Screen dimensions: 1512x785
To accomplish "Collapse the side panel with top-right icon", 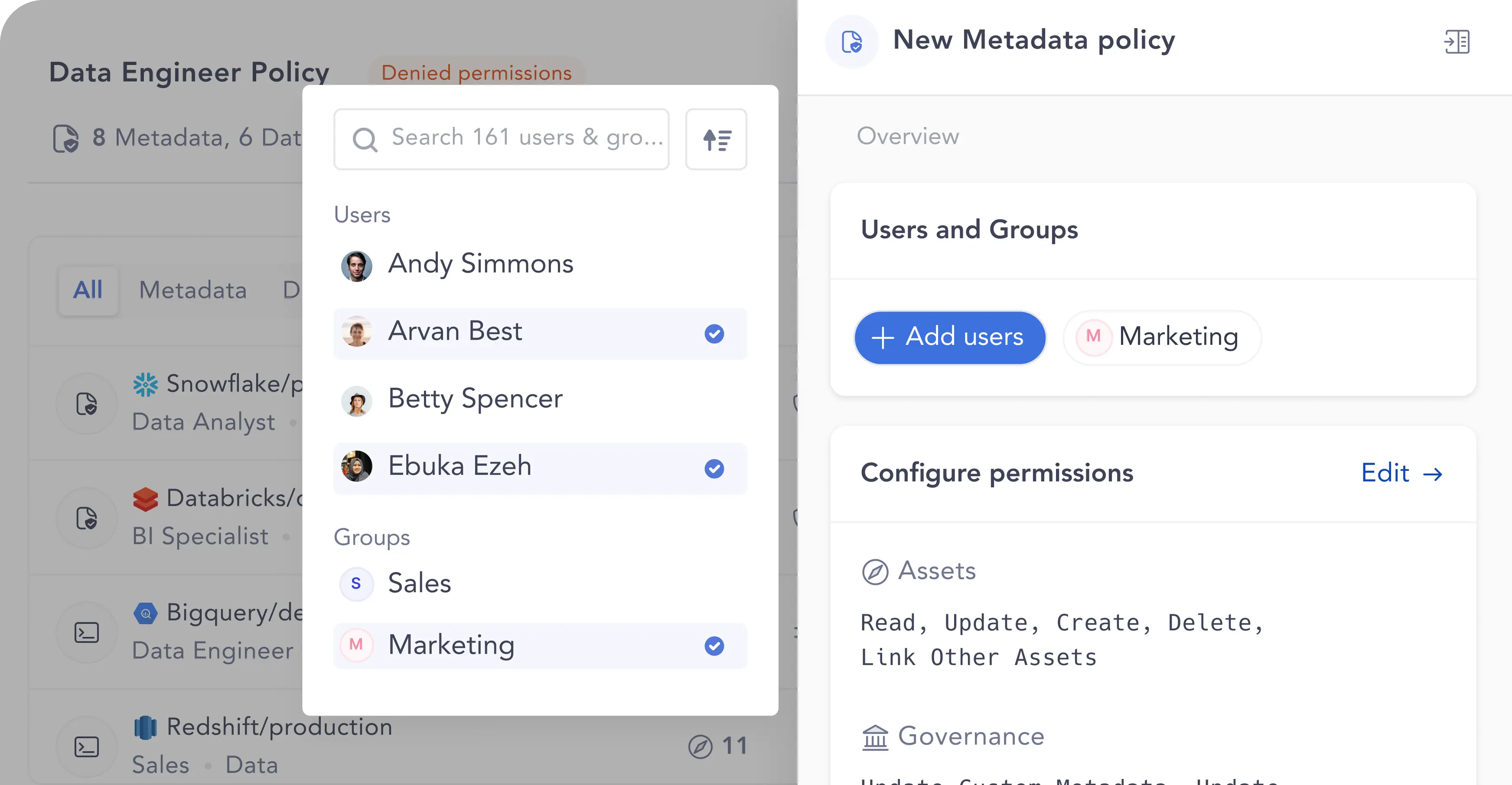I will coord(1457,42).
